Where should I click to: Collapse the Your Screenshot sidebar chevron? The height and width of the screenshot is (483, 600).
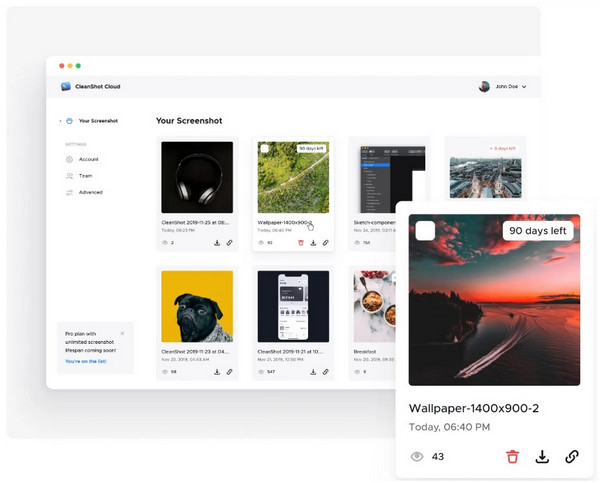click(59, 121)
